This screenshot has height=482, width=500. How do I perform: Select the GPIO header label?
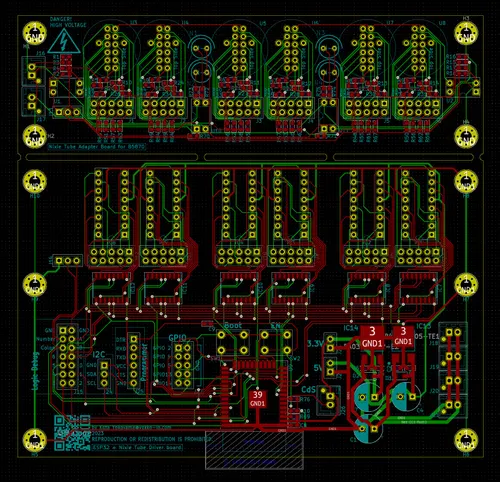click(177, 338)
